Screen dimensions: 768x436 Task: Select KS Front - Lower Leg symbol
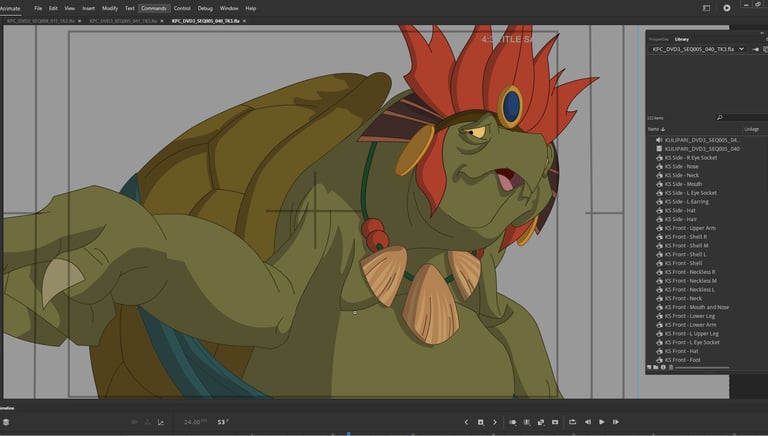click(690, 316)
